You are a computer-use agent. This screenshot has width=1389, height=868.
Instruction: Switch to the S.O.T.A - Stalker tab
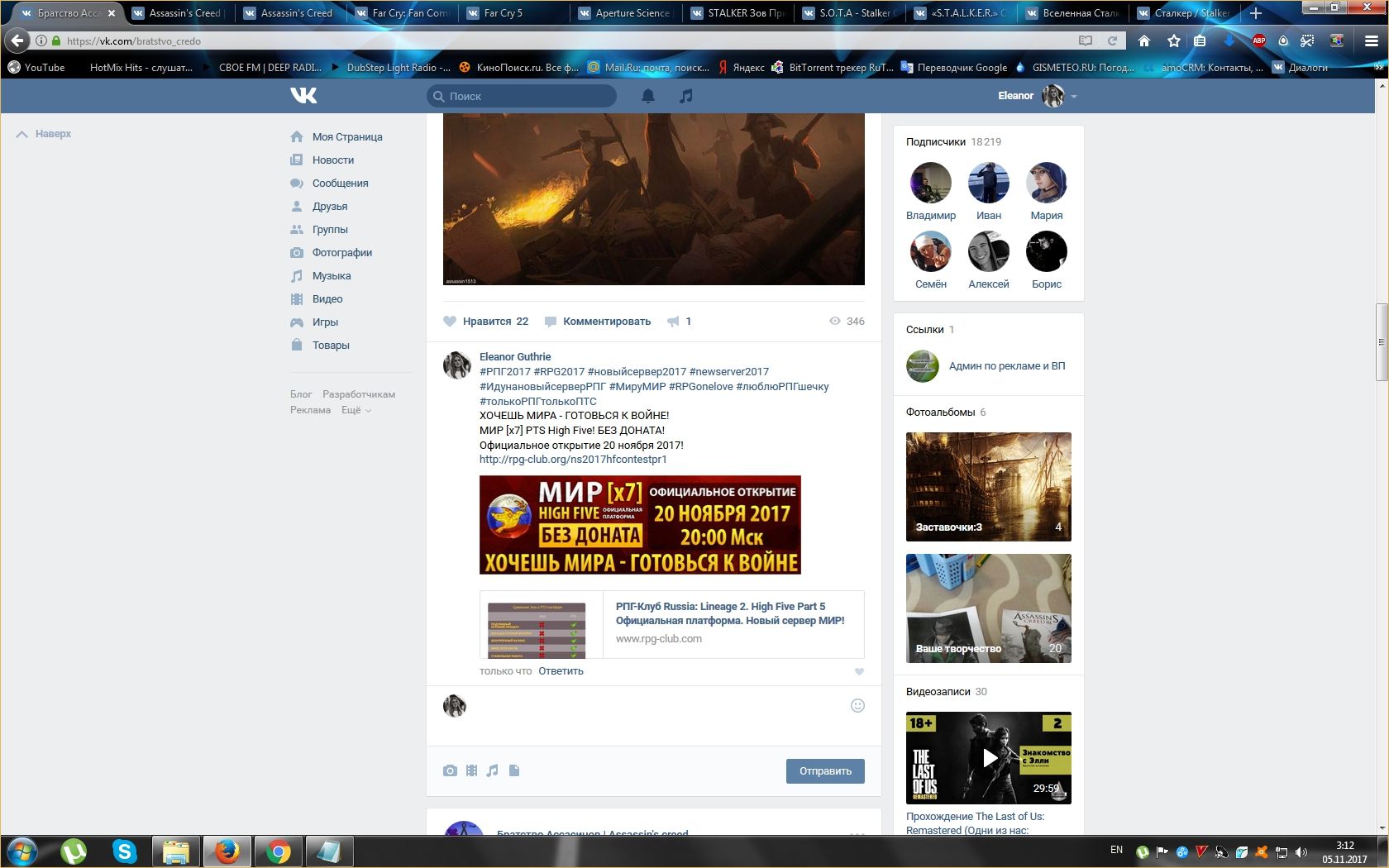849,13
